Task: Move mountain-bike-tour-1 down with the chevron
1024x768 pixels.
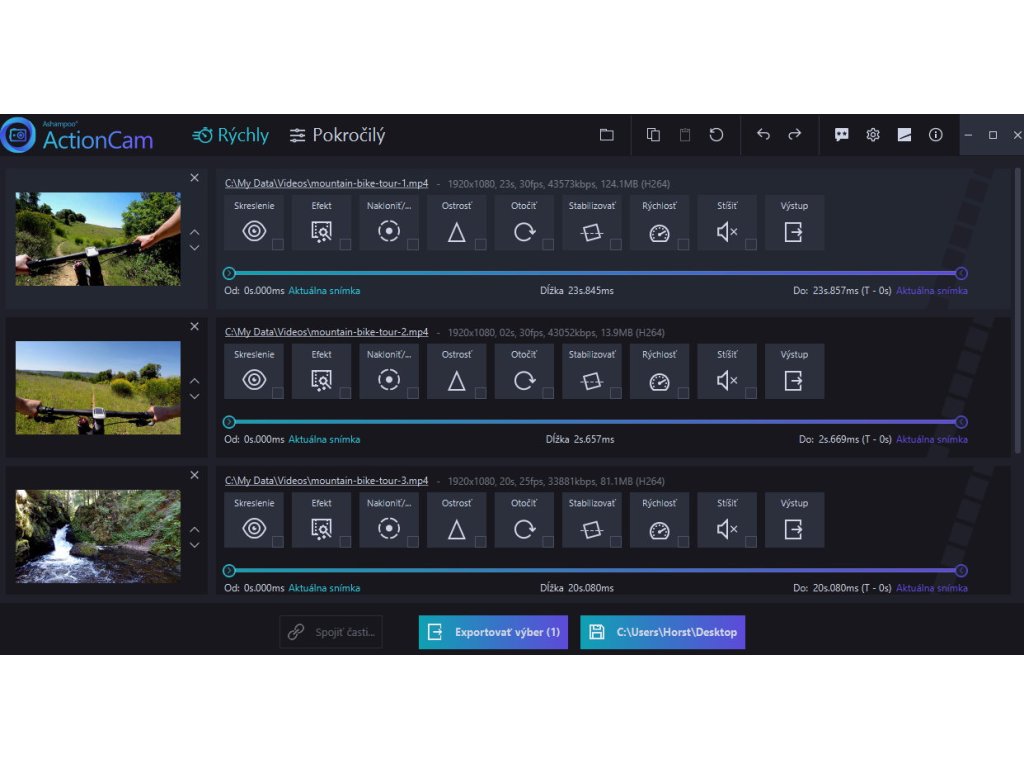Action: point(195,248)
